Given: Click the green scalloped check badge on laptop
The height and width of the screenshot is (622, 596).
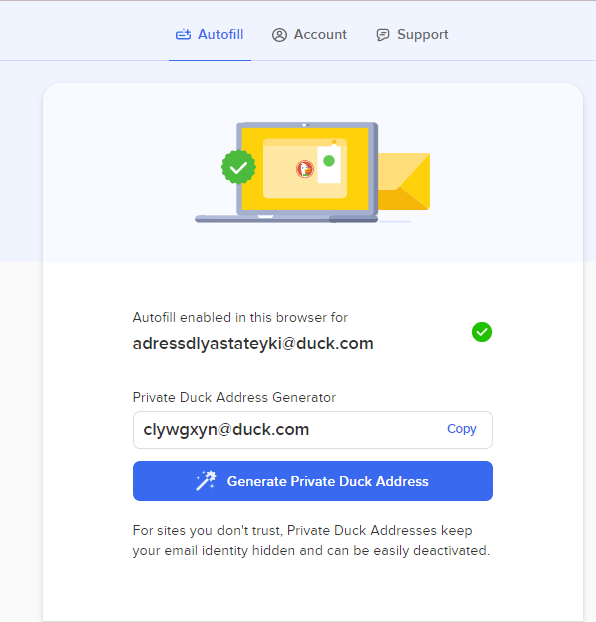Looking at the screenshot, I should pyautogui.click(x=238, y=167).
